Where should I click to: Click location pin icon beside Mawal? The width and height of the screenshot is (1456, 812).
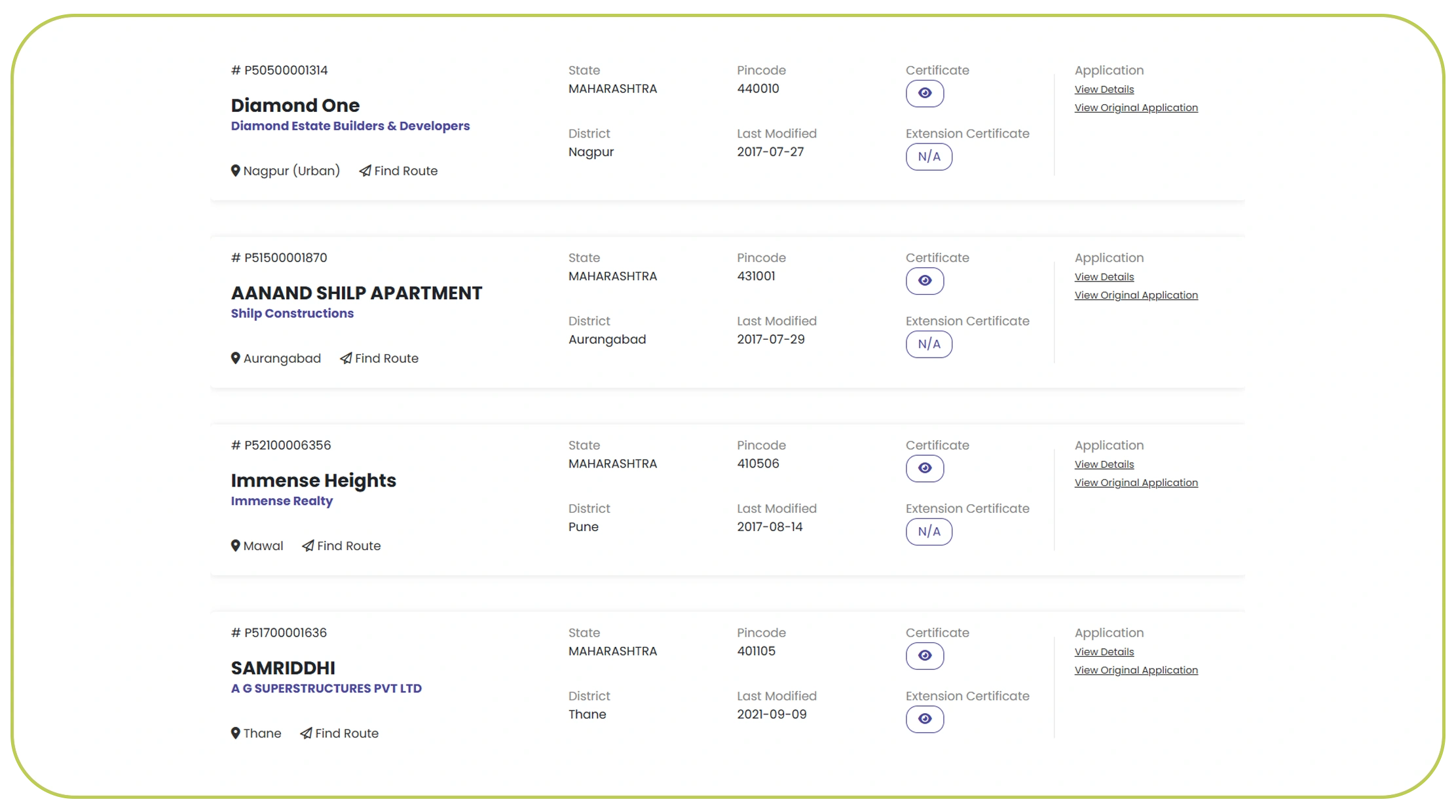tap(235, 545)
